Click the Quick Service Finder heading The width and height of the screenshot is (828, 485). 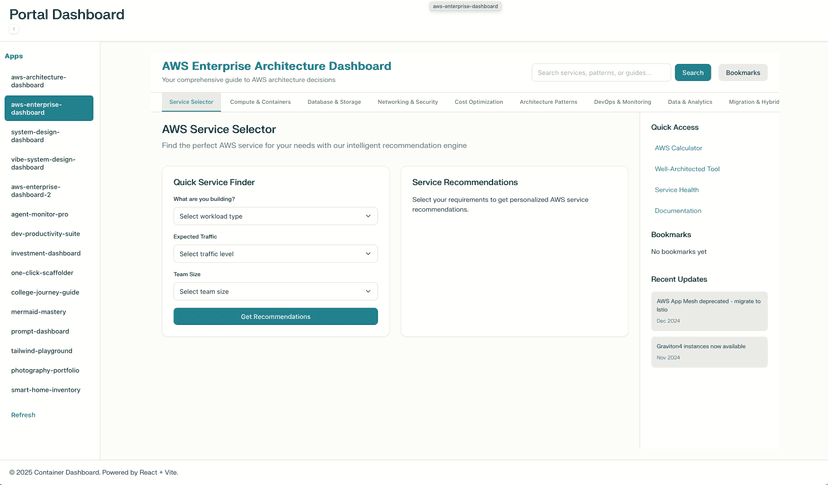[214, 182]
